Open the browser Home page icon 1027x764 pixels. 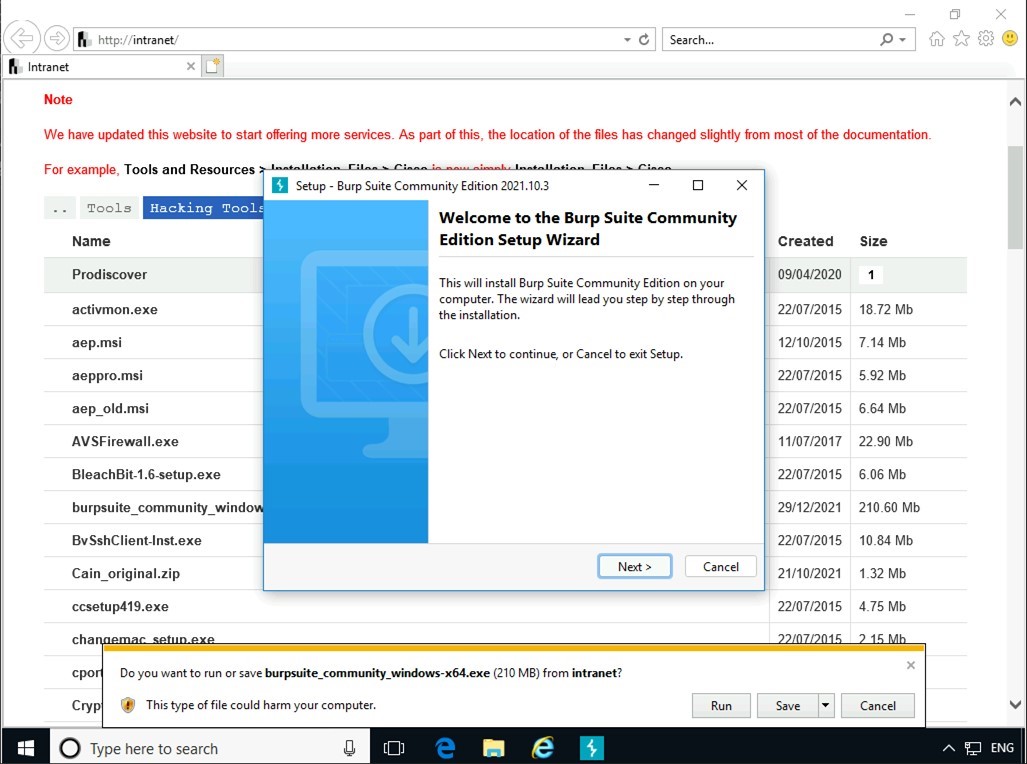[x=936, y=38]
